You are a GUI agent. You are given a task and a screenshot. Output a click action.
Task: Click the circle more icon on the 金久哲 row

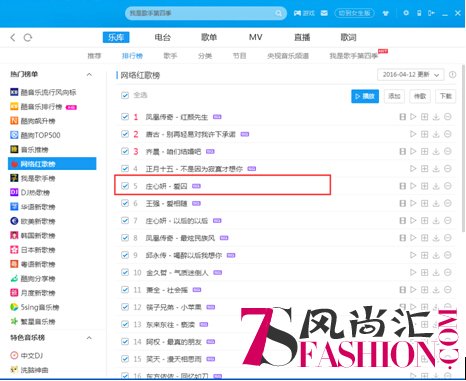(448, 272)
